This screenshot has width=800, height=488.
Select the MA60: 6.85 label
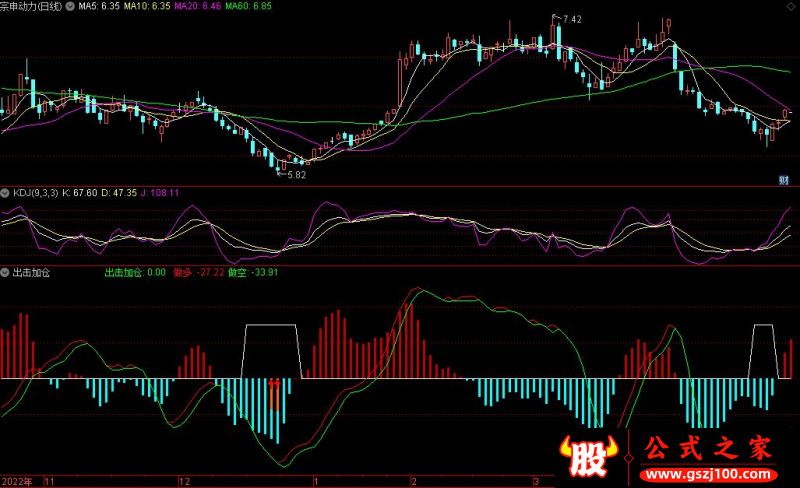(x=248, y=7)
